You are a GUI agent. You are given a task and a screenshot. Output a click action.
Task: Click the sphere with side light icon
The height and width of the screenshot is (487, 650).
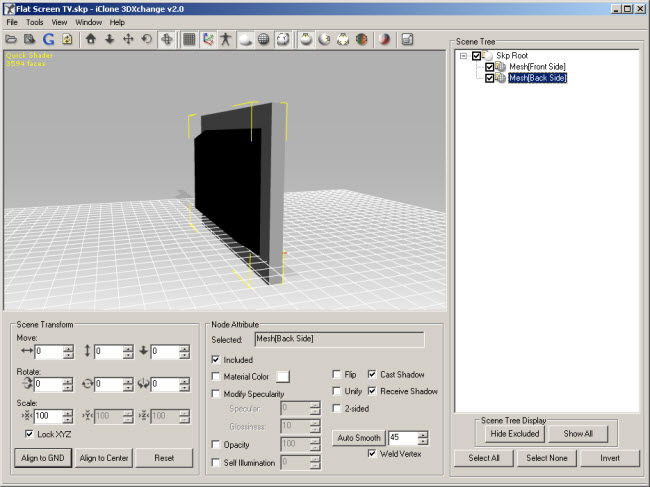(x=324, y=39)
